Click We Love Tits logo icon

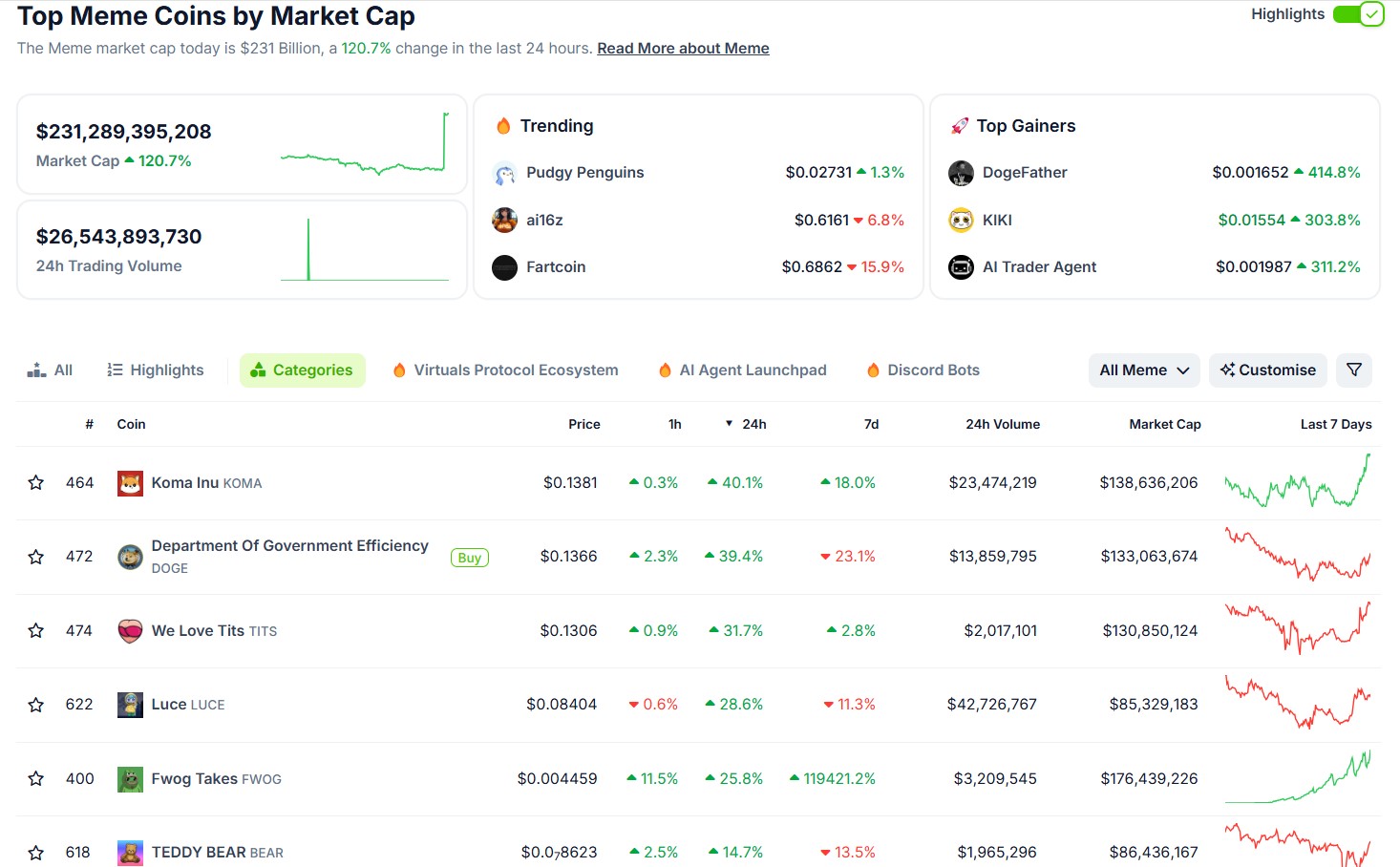click(x=130, y=631)
